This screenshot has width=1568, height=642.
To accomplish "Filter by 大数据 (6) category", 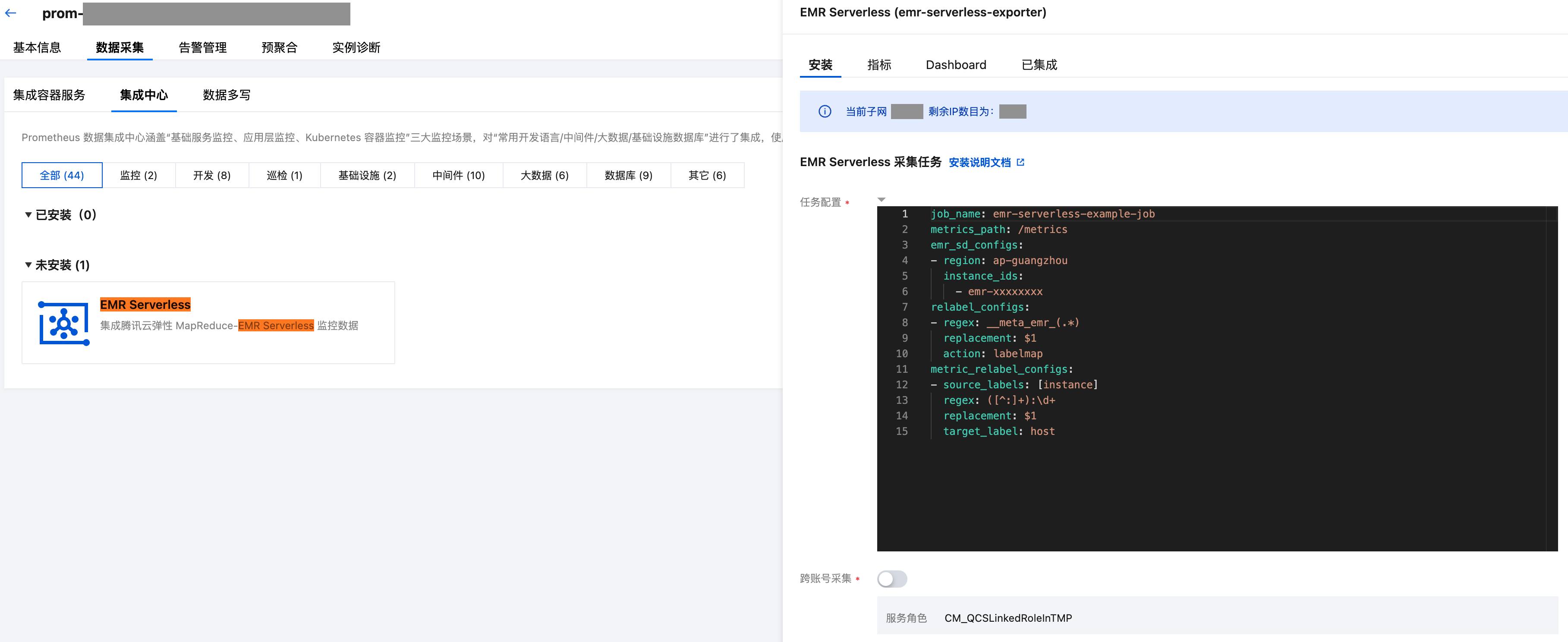I will [x=544, y=175].
